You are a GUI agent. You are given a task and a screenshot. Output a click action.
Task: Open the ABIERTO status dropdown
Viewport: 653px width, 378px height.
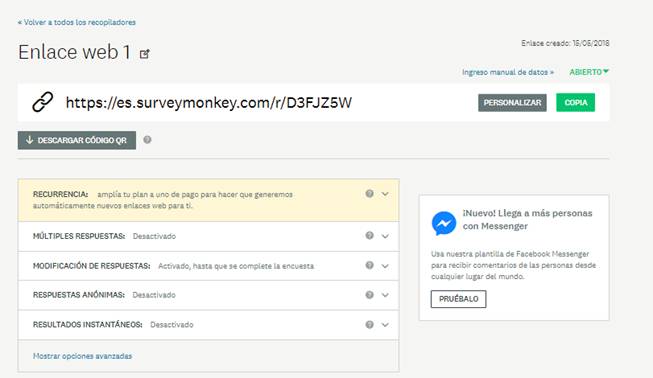click(x=589, y=72)
